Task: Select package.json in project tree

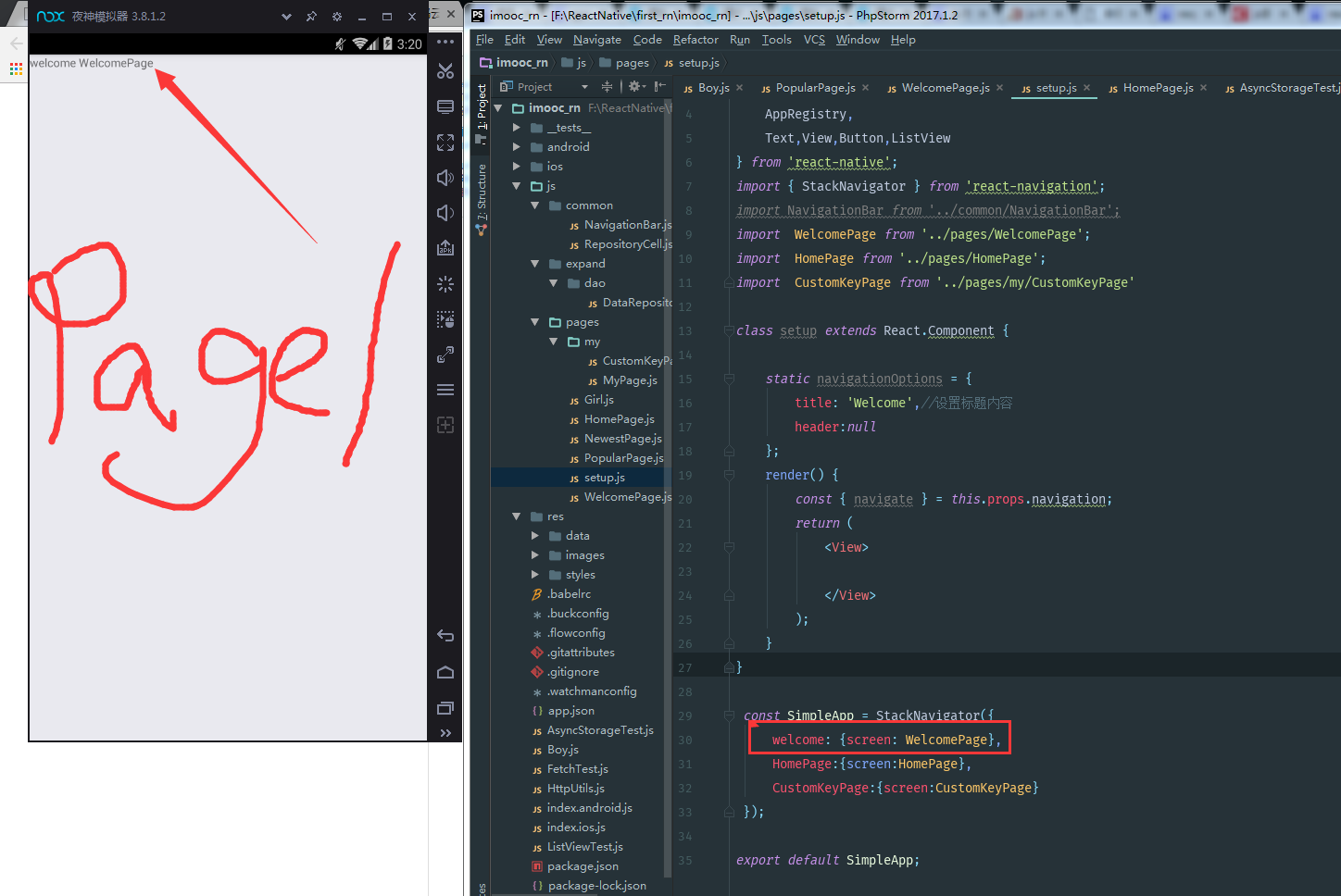Action: click(575, 866)
